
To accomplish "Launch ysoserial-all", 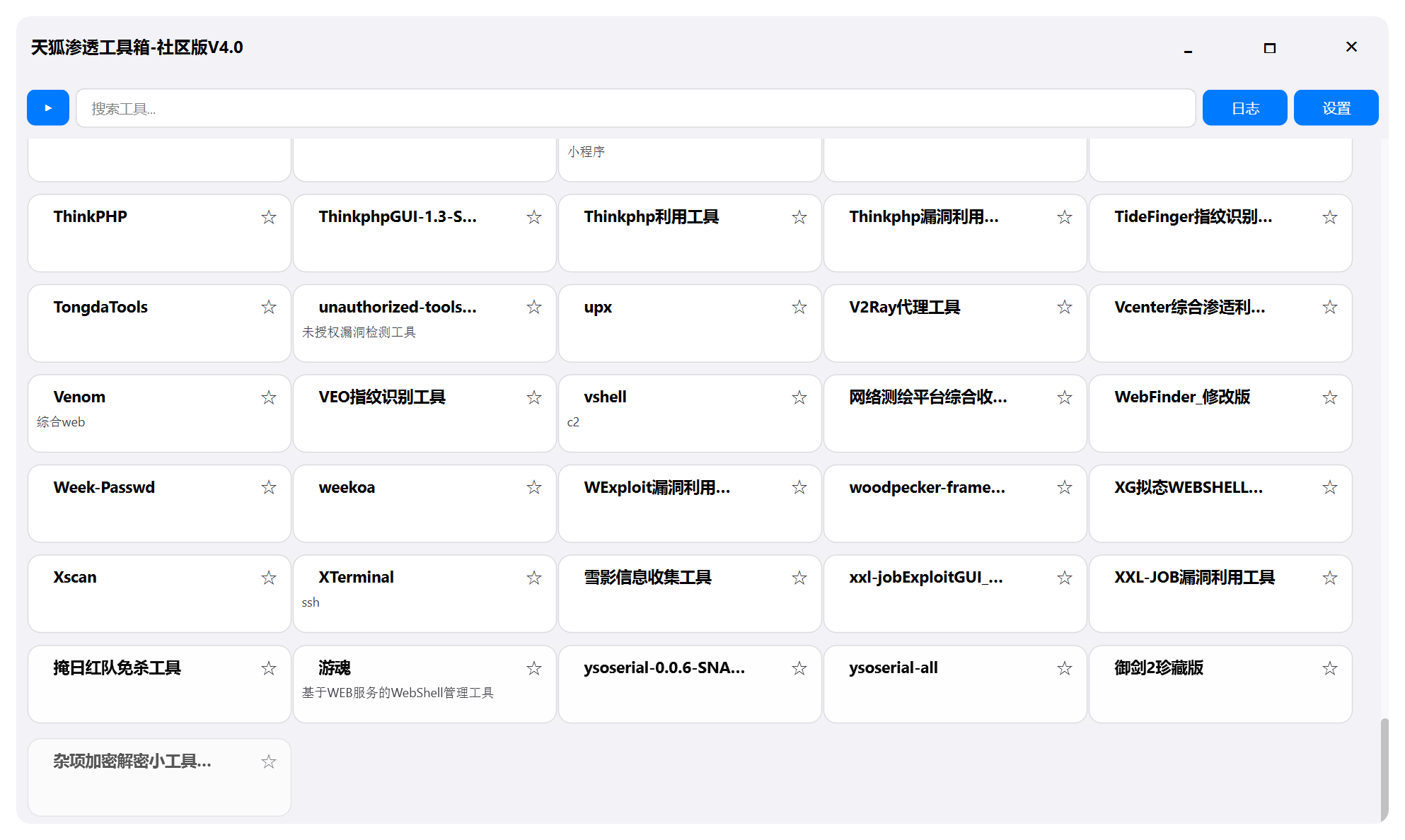I will pyautogui.click(x=956, y=684).
